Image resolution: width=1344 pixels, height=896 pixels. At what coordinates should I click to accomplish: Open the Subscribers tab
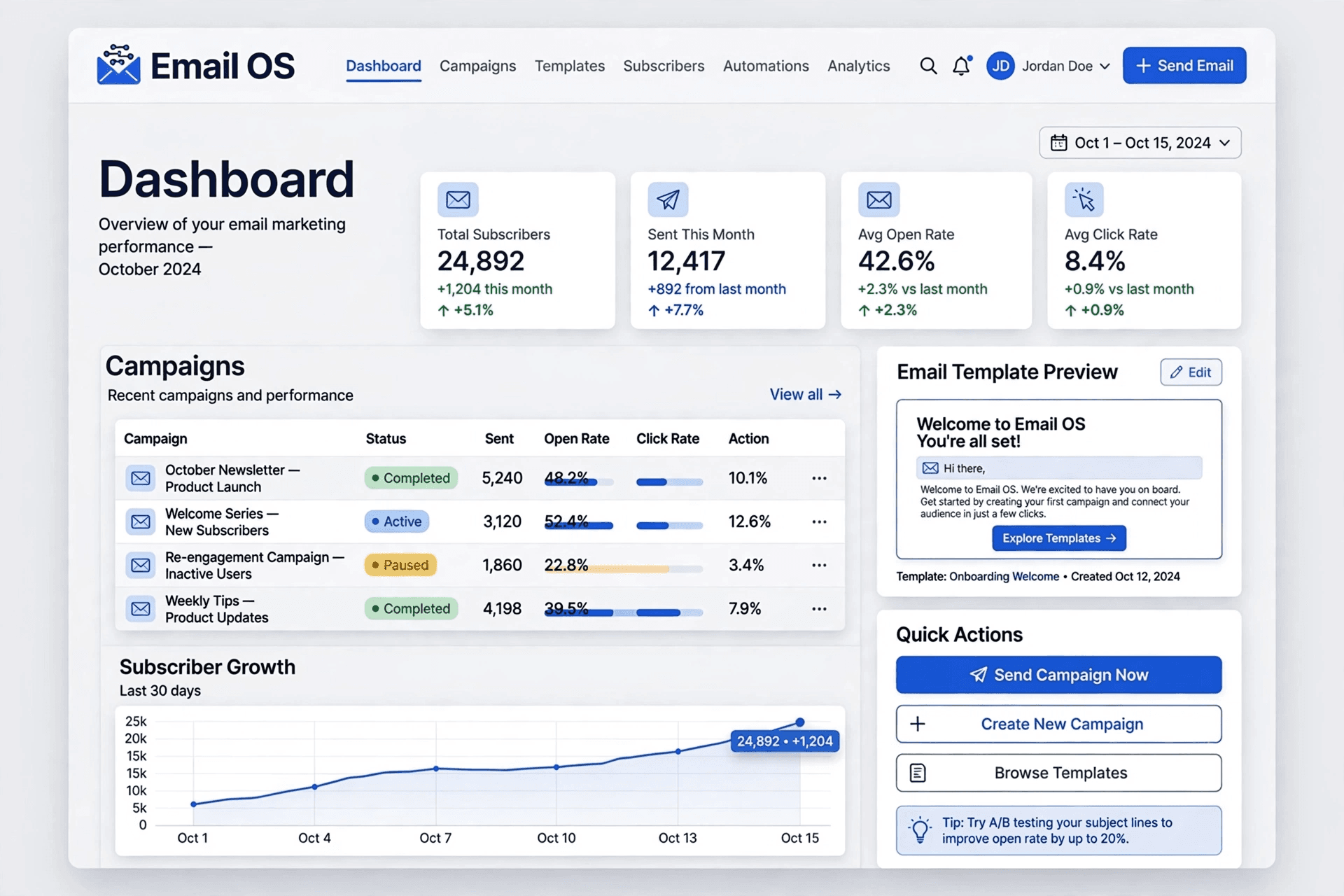[664, 66]
